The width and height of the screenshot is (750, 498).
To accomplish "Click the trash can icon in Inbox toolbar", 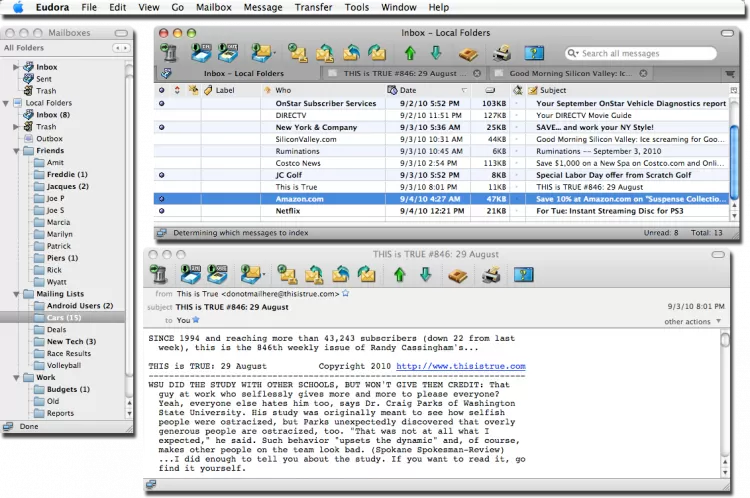I will 170,53.
